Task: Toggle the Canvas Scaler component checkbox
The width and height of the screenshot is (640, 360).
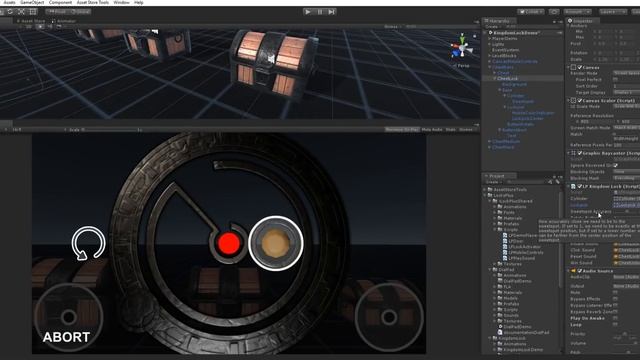Action: coord(580,100)
